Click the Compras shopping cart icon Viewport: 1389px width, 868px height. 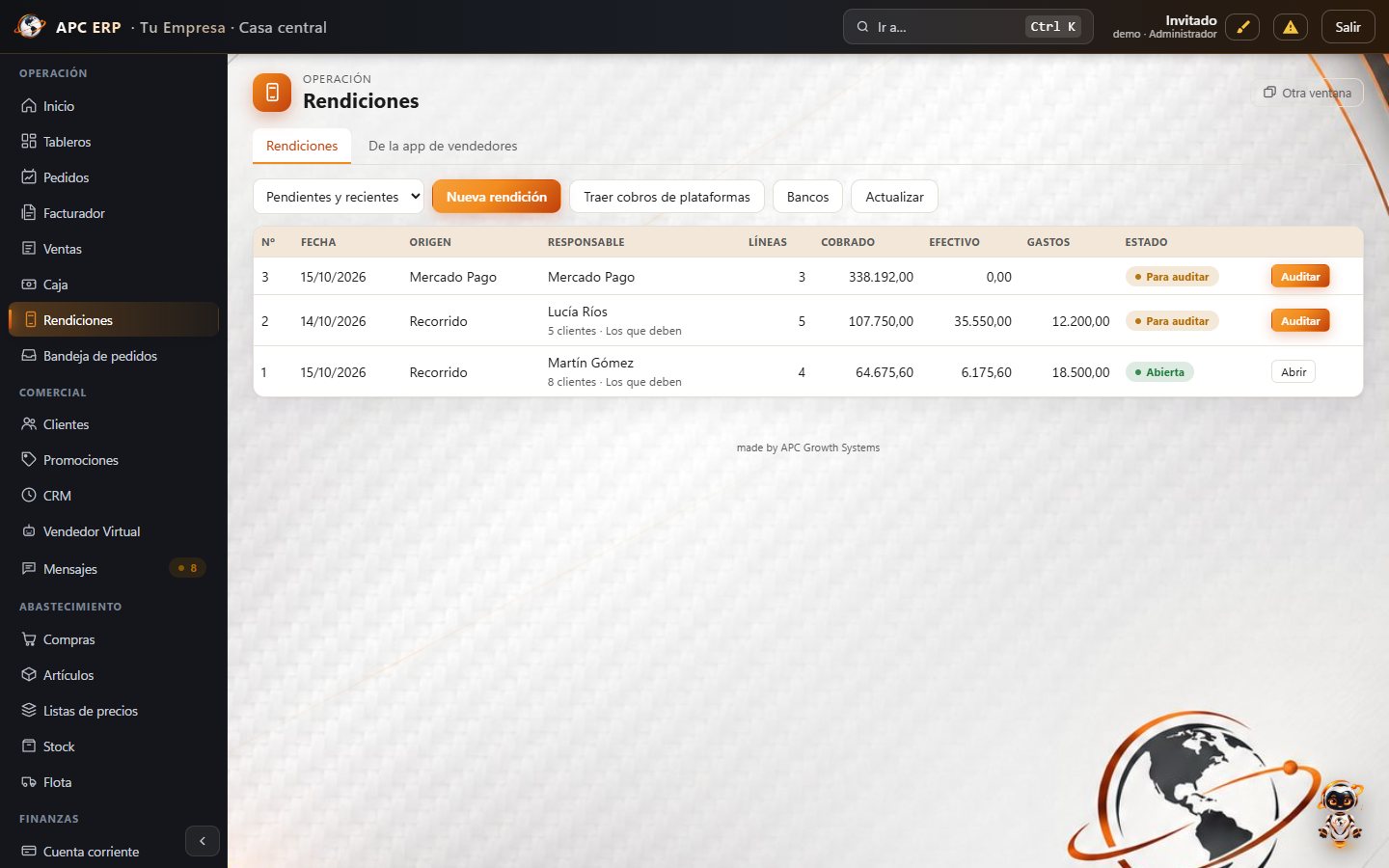click(x=29, y=639)
